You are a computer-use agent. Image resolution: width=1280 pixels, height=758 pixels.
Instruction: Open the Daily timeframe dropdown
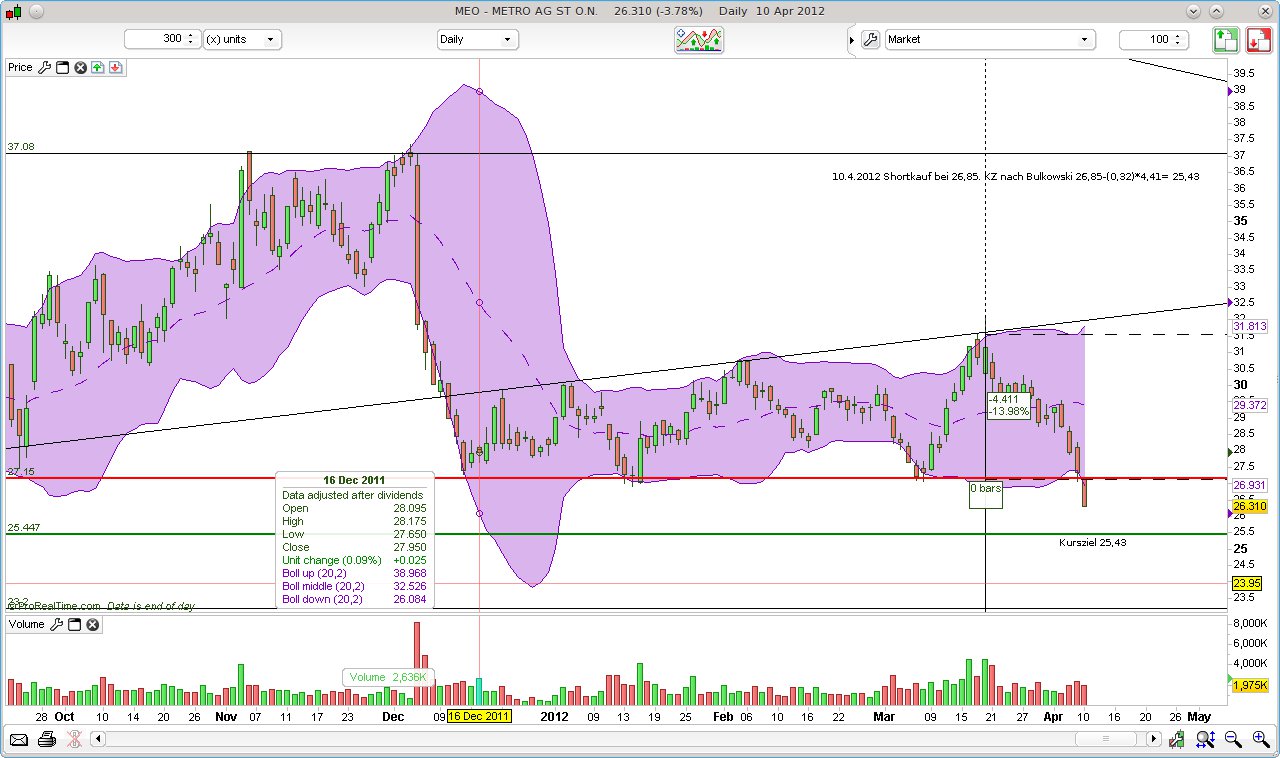pyautogui.click(x=478, y=39)
